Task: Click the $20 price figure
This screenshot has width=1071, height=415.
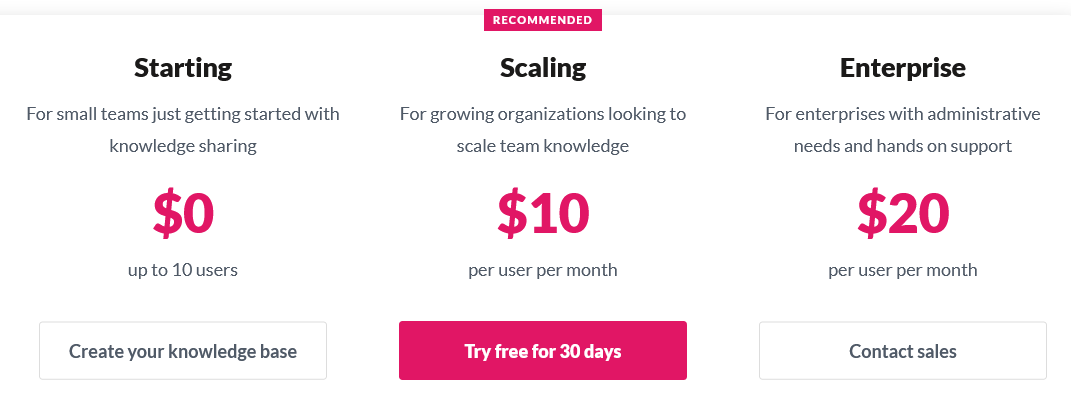Action: (x=903, y=211)
